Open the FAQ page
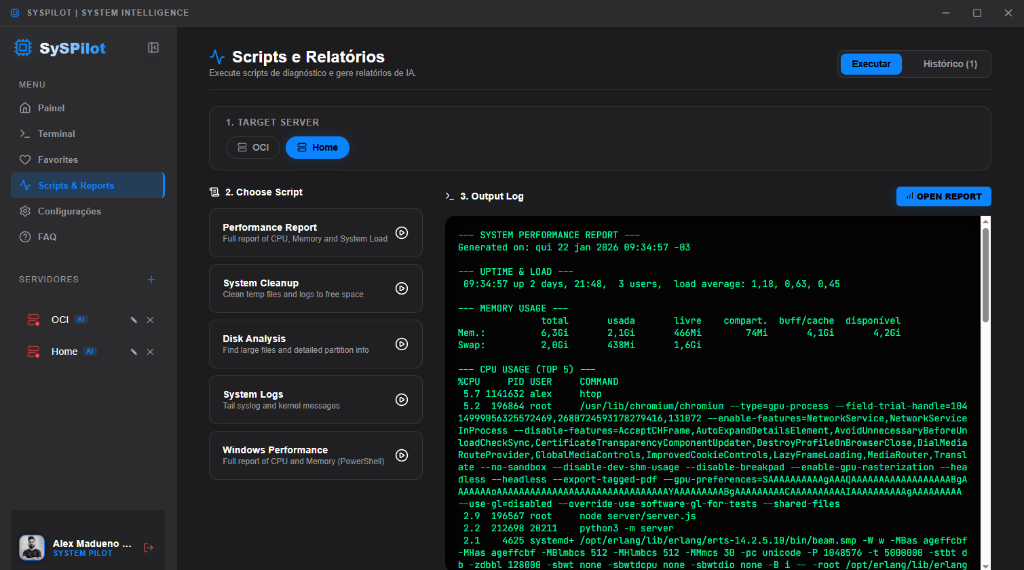 tap(88, 237)
